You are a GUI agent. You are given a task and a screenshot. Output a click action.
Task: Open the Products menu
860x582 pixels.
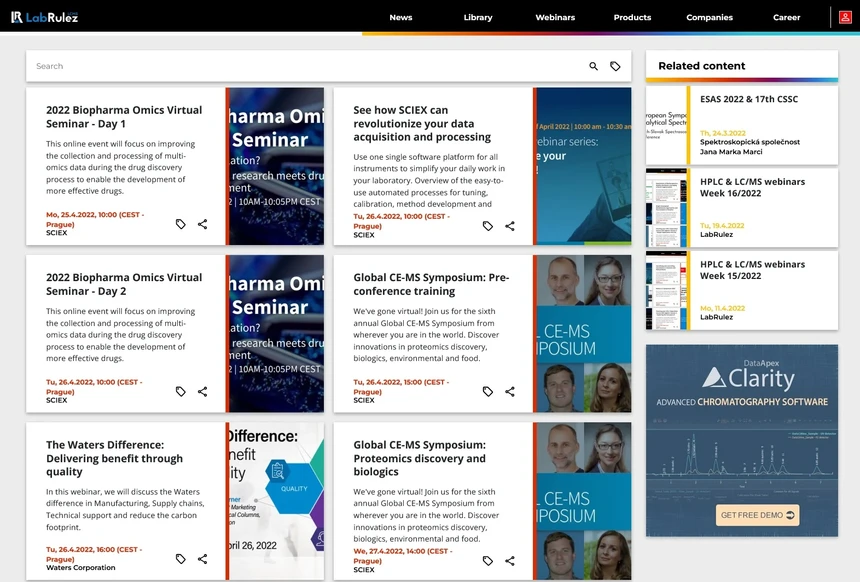pyautogui.click(x=632, y=18)
